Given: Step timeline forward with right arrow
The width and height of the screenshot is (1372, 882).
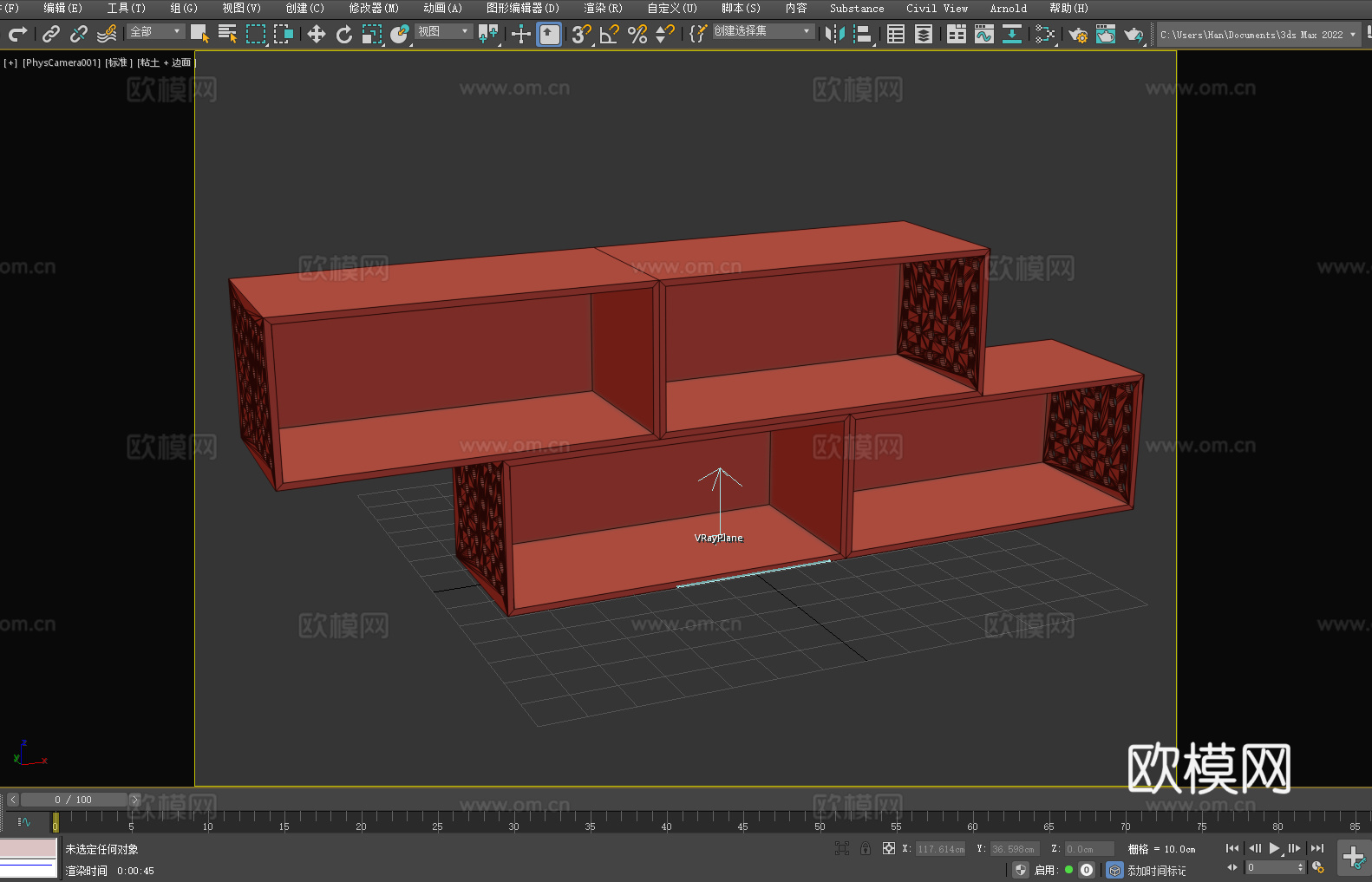Looking at the screenshot, I should click(134, 800).
